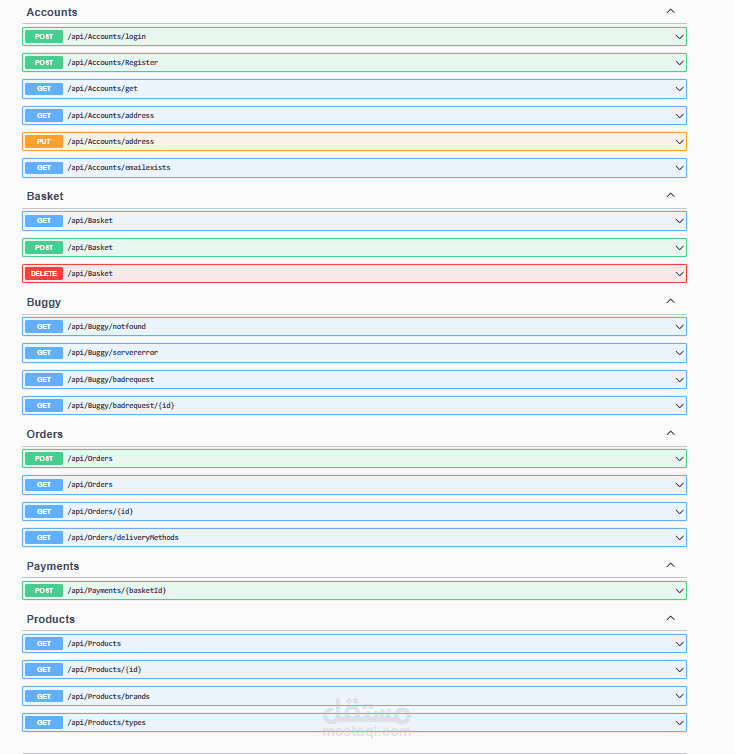Image resolution: width=734 pixels, height=754 pixels.
Task: Select the /api/Products/{id} path text
Action: pyautogui.click(x=104, y=669)
